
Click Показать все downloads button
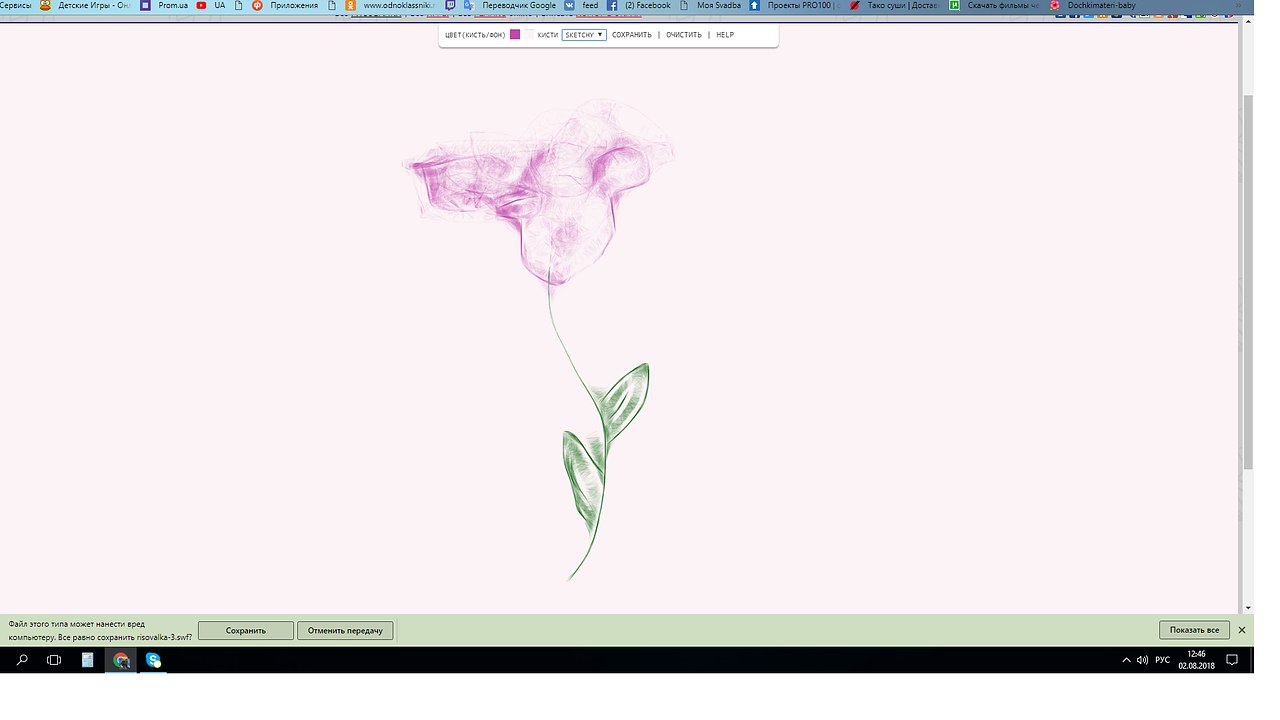tap(1194, 630)
